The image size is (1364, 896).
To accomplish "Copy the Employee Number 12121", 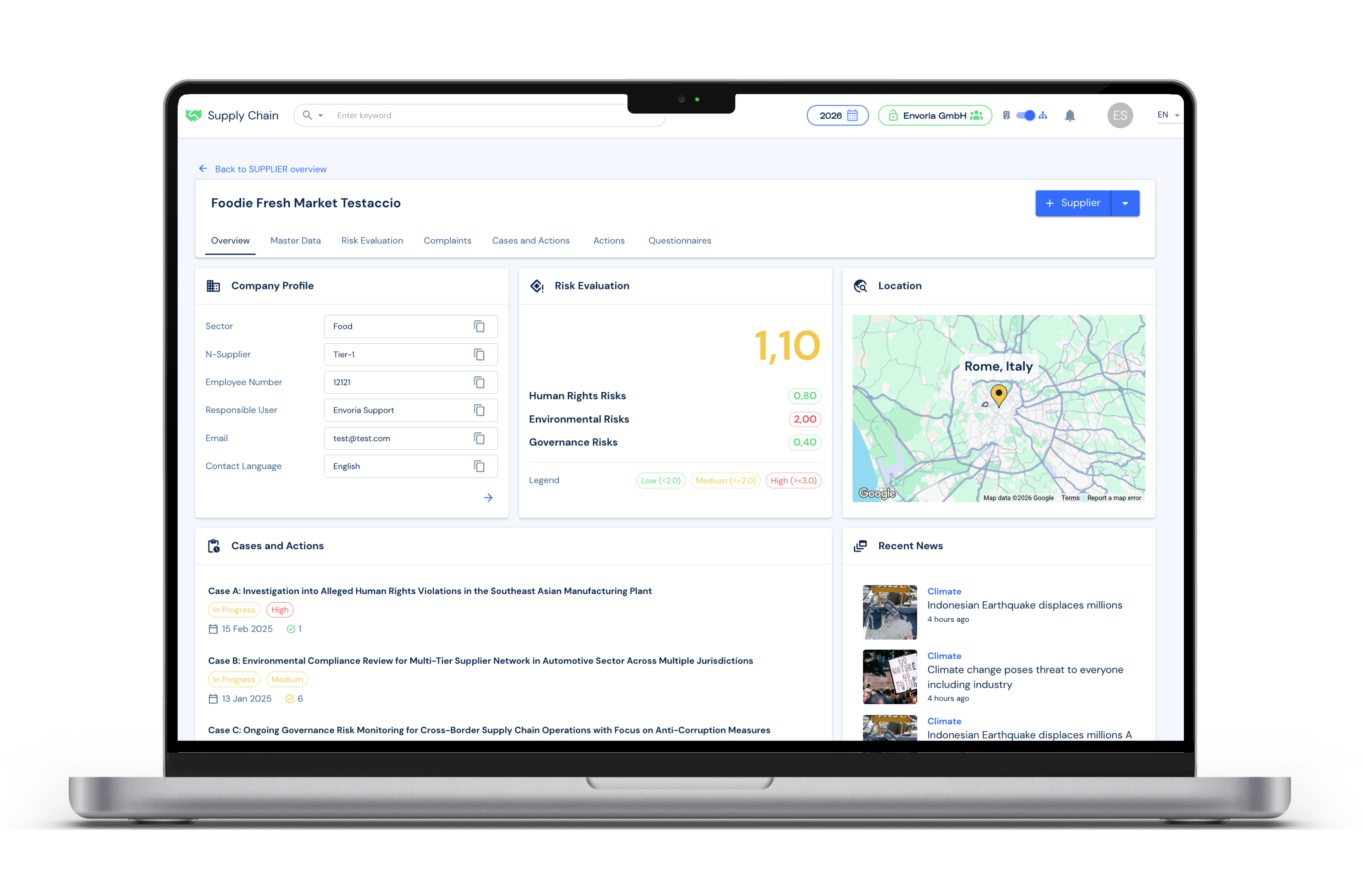I will pyautogui.click(x=480, y=382).
